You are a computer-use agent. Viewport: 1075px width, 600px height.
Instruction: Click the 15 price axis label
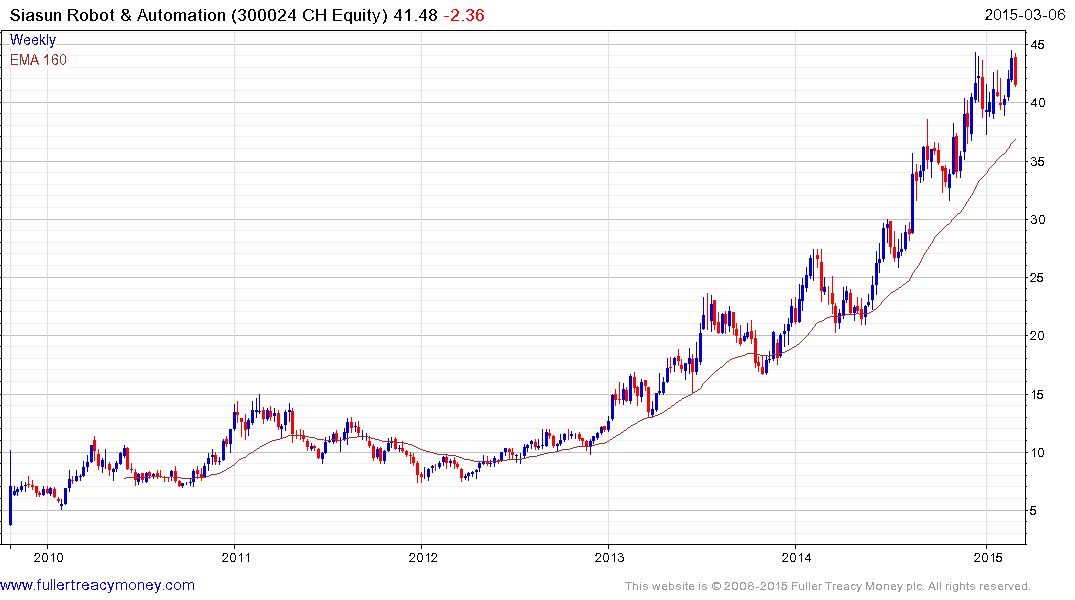[x=1038, y=395]
